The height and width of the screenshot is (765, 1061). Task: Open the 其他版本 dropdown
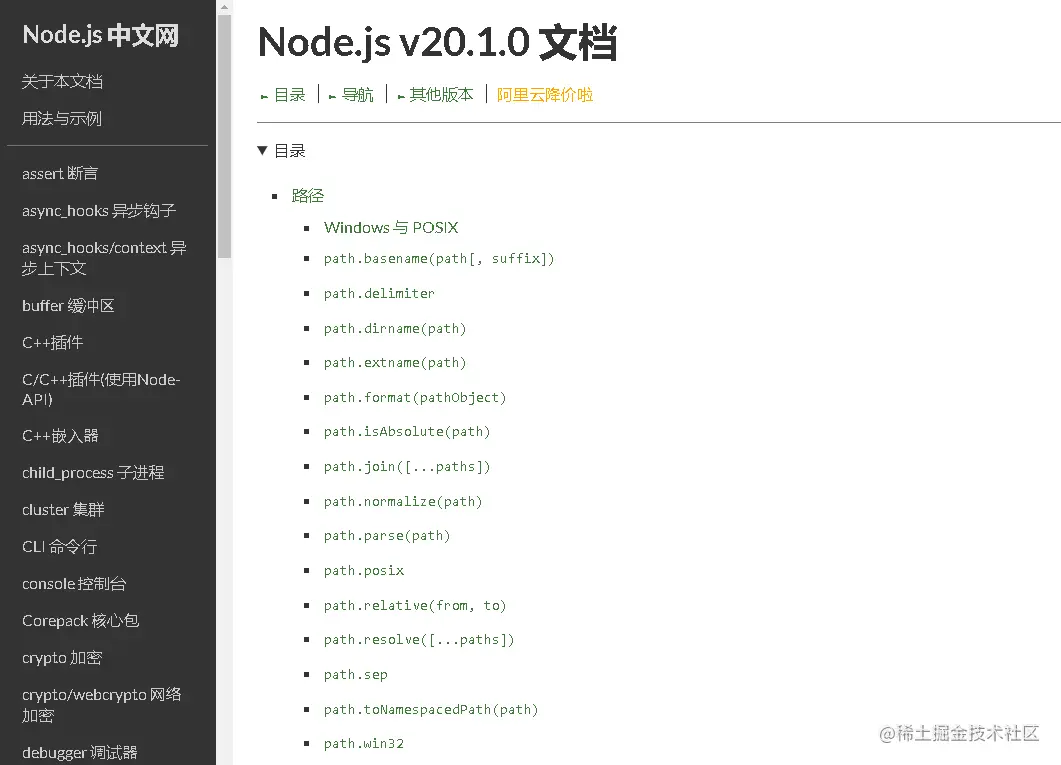(436, 95)
